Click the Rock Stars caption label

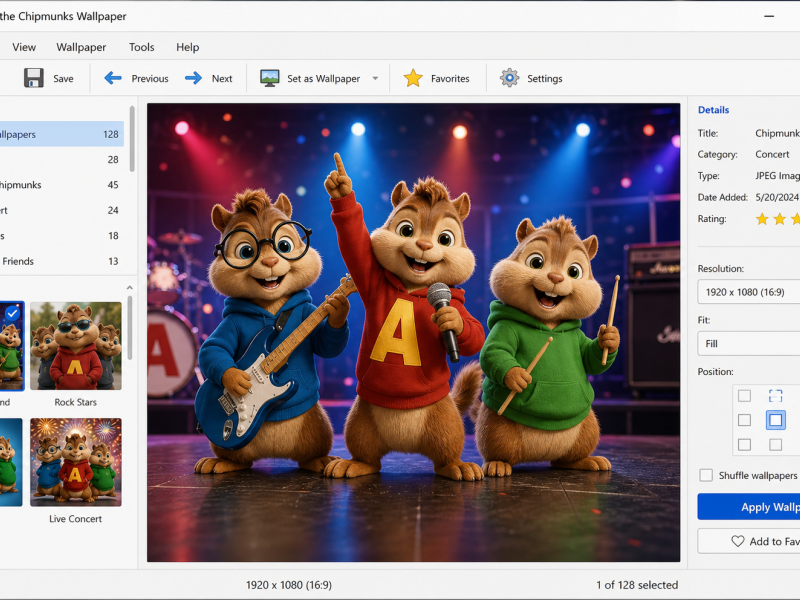[x=76, y=402]
